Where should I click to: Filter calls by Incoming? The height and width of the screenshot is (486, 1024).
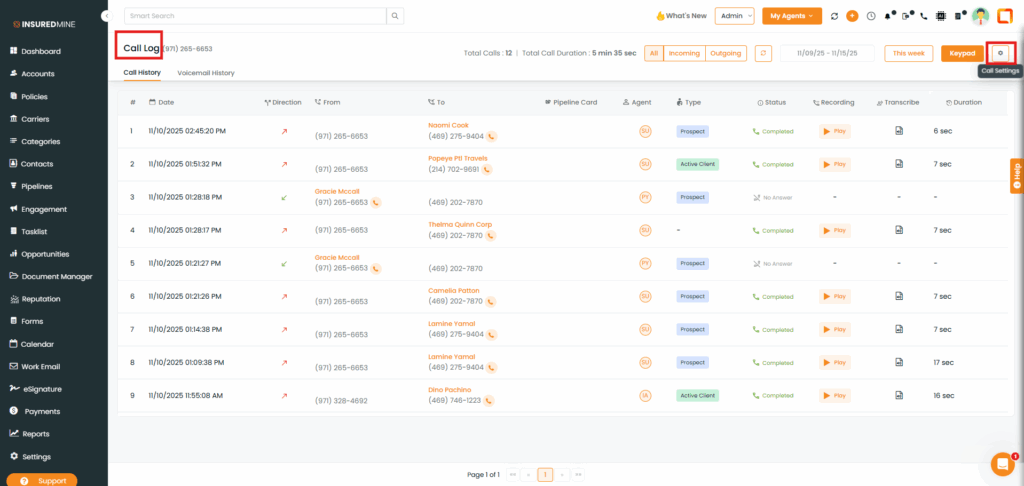pos(684,53)
